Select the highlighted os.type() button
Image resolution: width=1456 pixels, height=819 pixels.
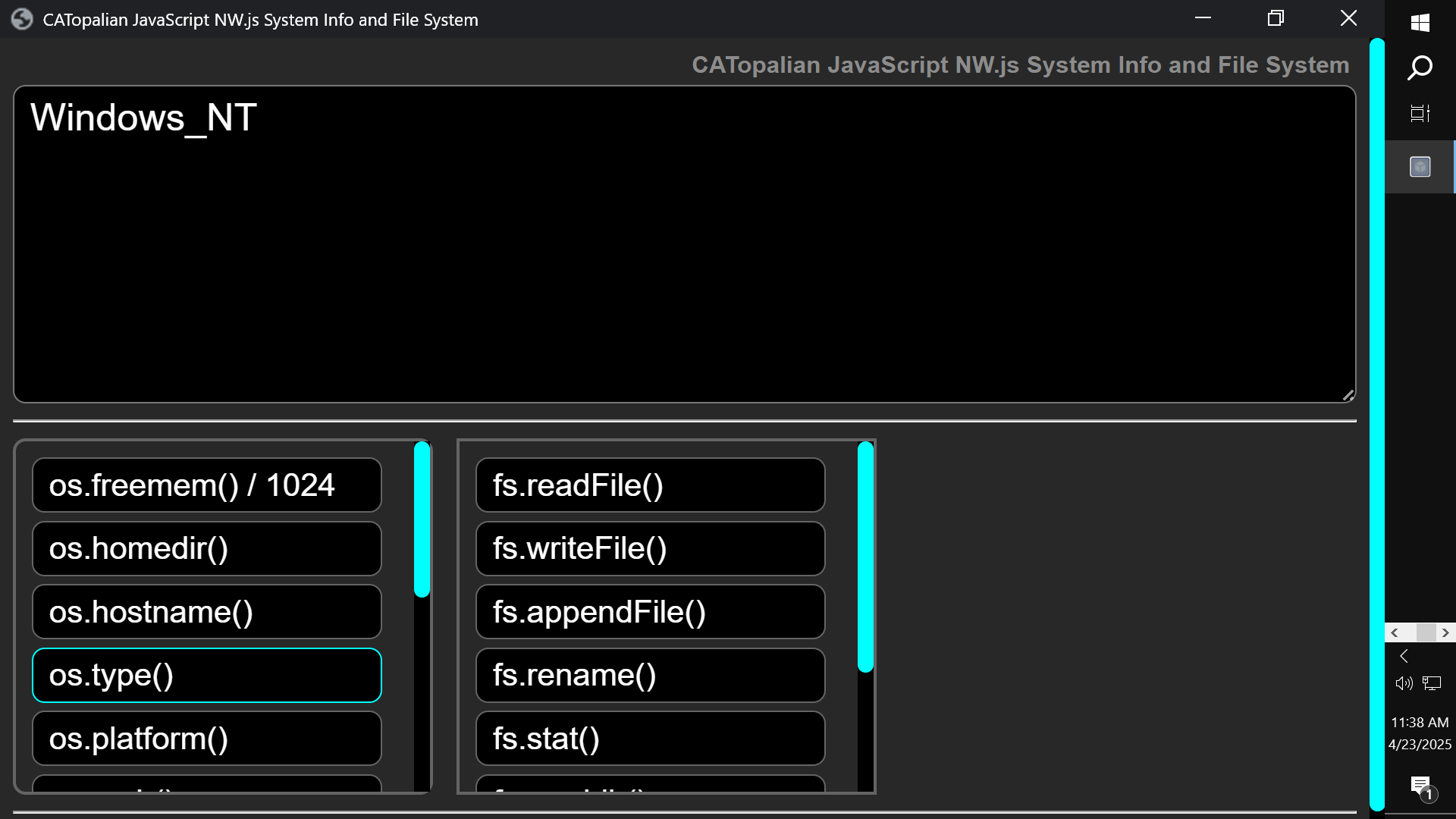click(206, 675)
